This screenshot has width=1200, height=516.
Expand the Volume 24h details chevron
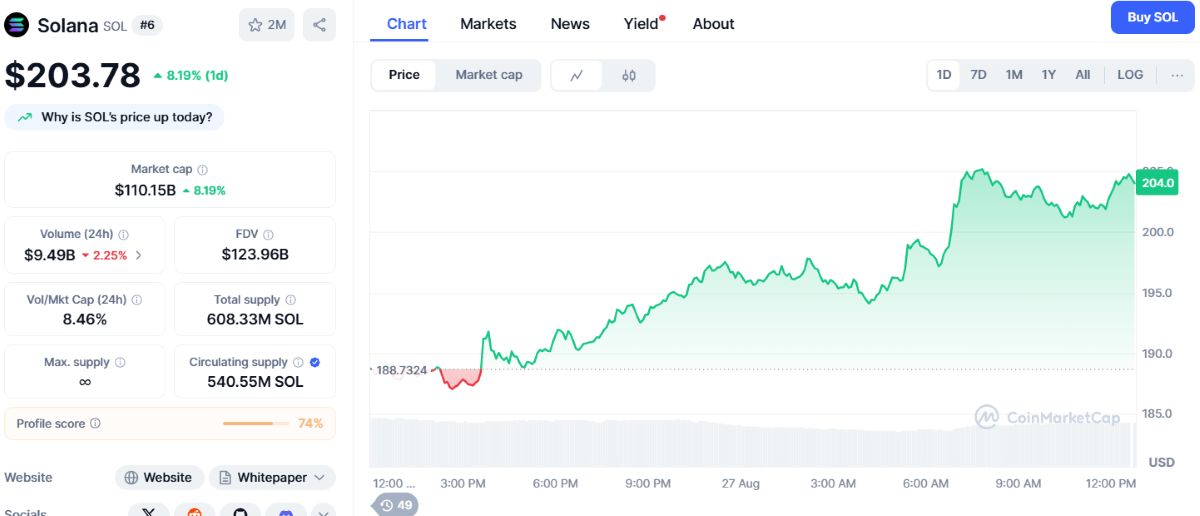[x=138, y=255]
